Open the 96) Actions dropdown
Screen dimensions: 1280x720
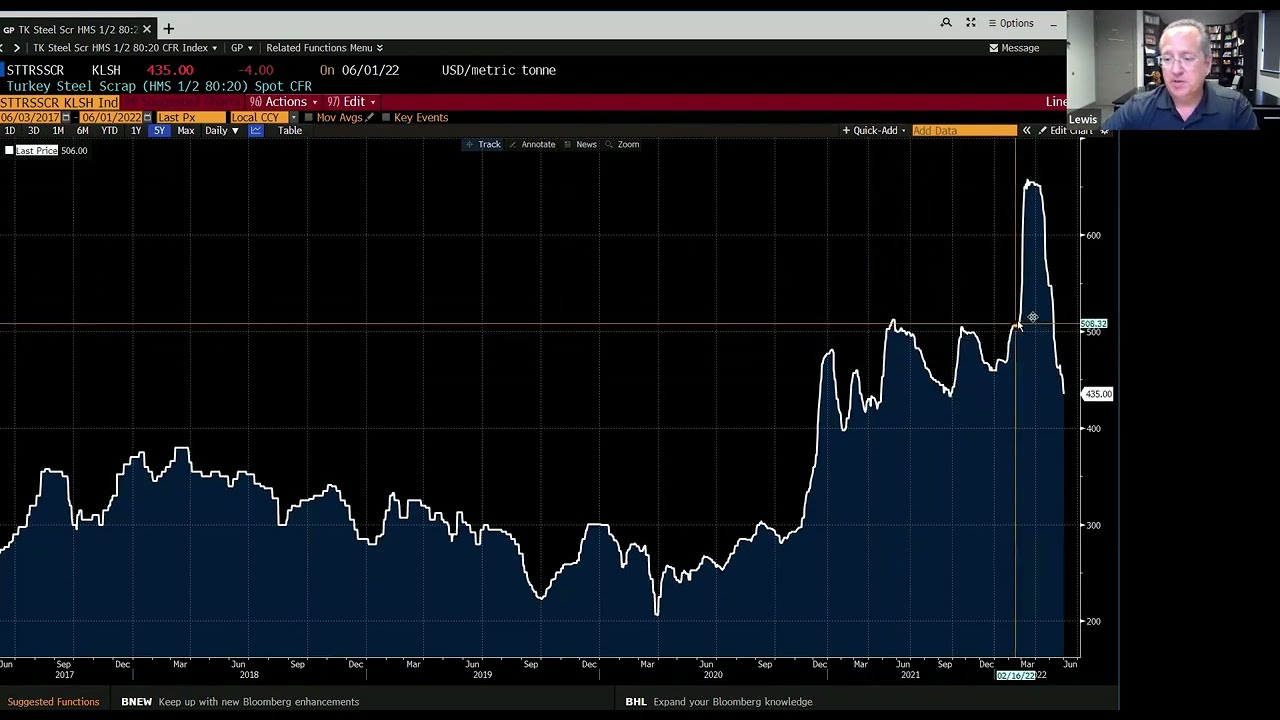284,102
